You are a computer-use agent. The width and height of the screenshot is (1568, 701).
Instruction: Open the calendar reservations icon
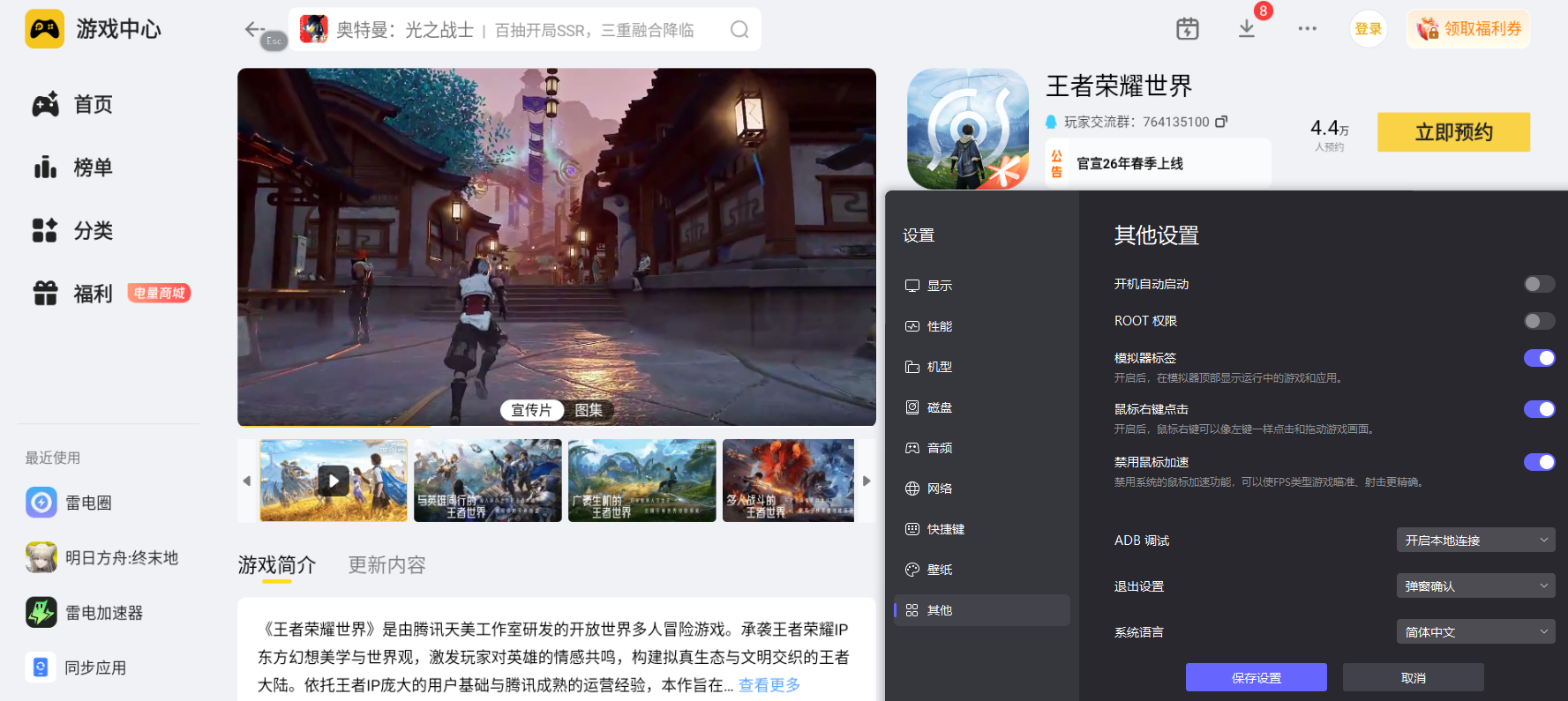[x=1188, y=29]
